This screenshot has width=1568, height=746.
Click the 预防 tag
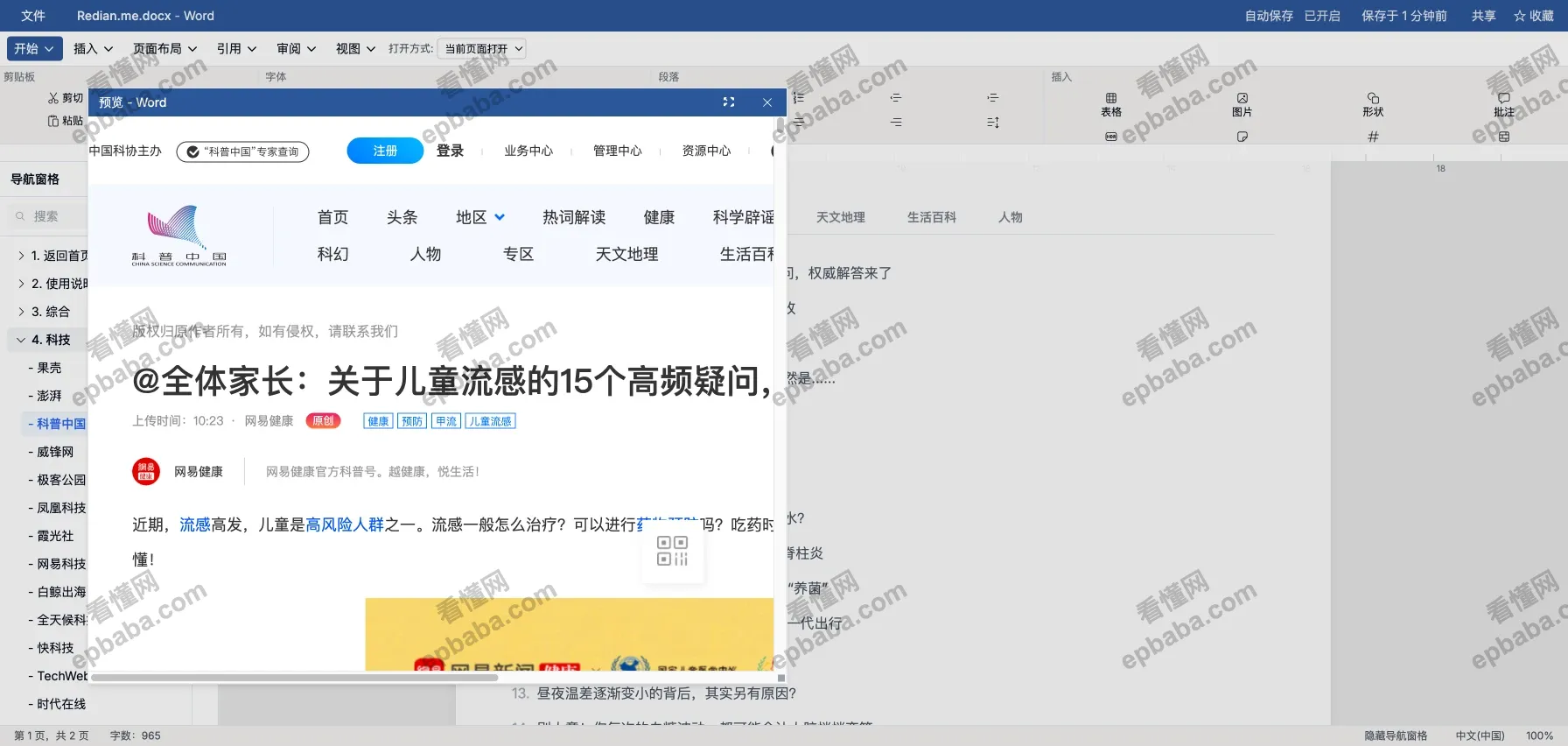[x=412, y=421]
